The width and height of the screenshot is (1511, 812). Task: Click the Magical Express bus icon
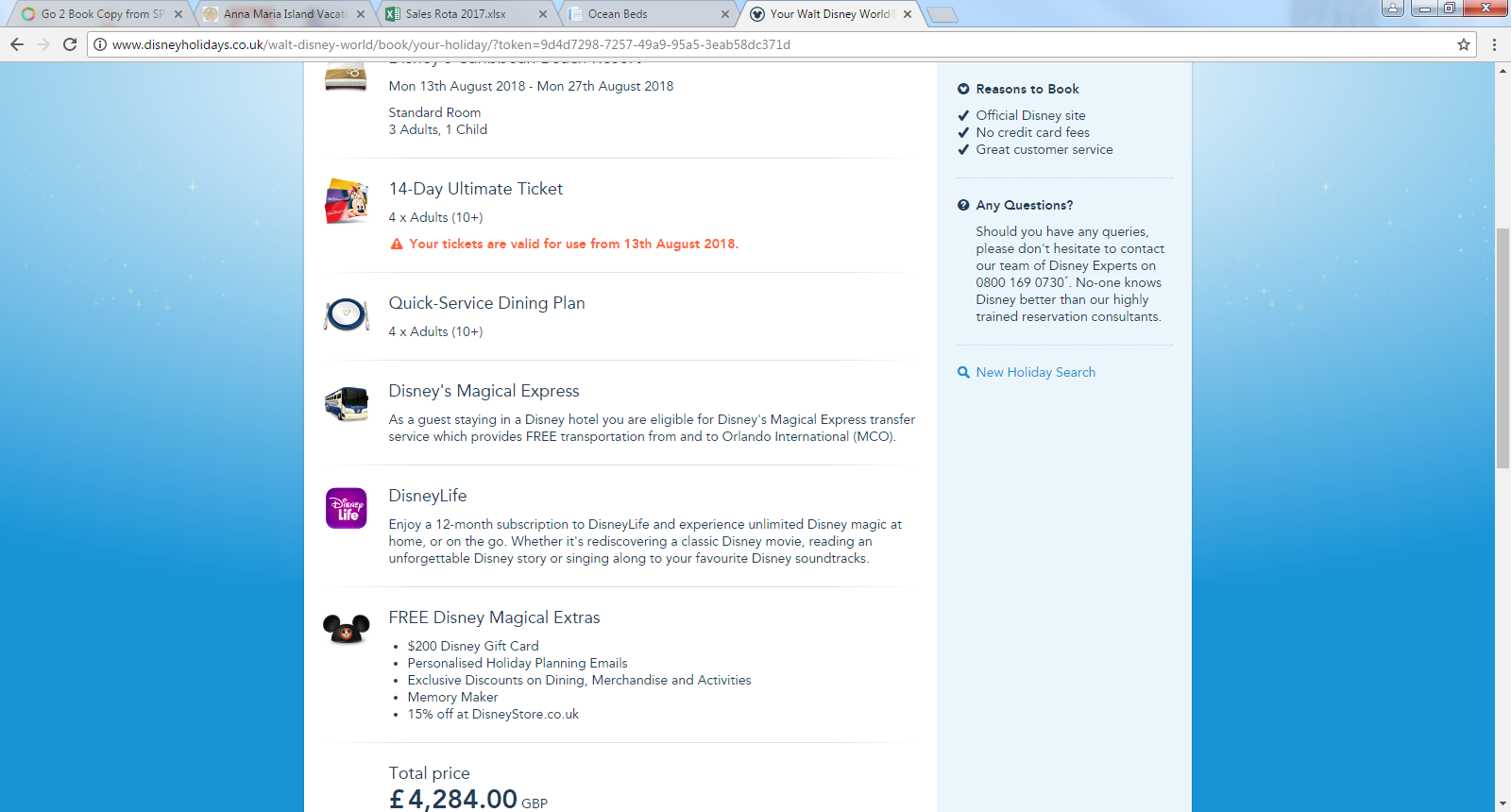click(x=347, y=403)
